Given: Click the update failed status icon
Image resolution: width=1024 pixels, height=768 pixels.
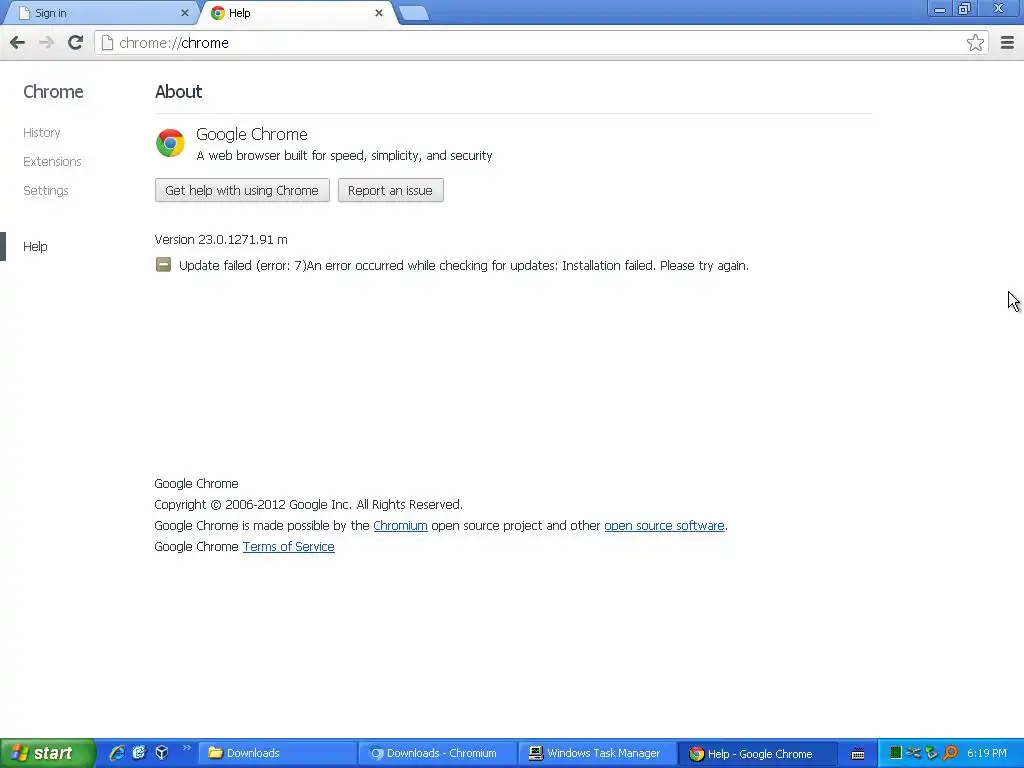Looking at the screenshot, I should pyautogui.click(x=163, y=264).
